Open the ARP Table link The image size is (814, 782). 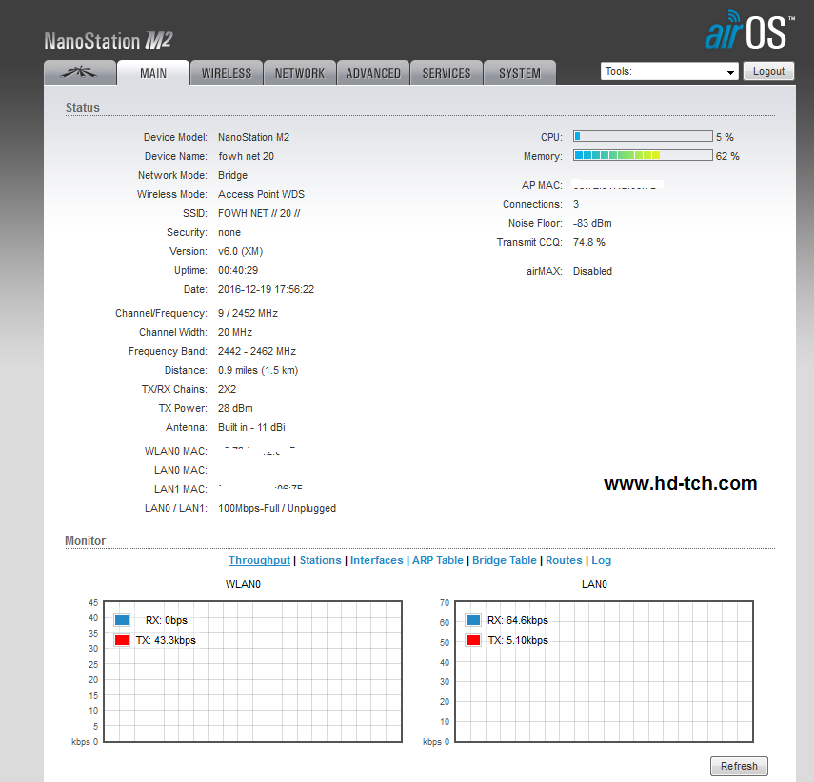(x=438, y=561)
